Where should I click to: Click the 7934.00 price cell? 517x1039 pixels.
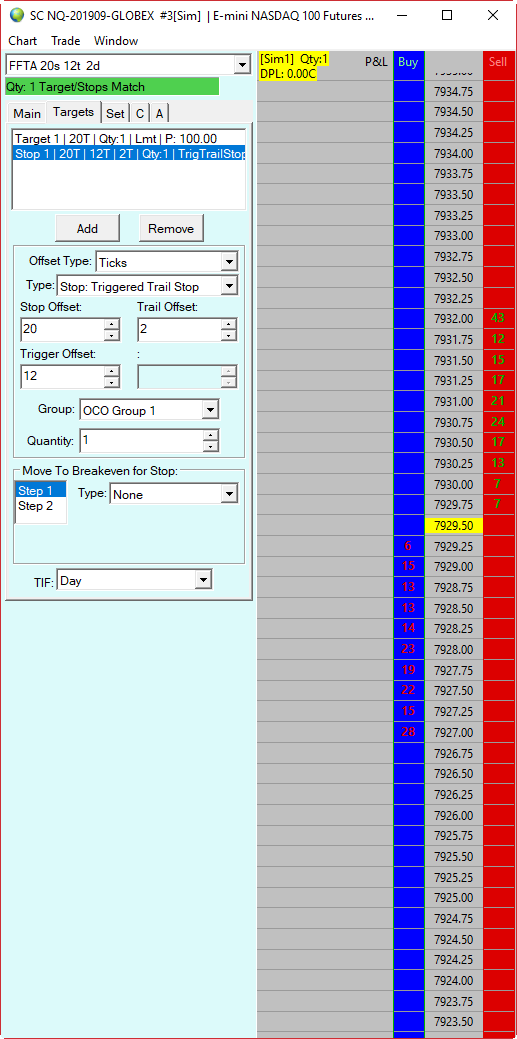coord(453,153)
